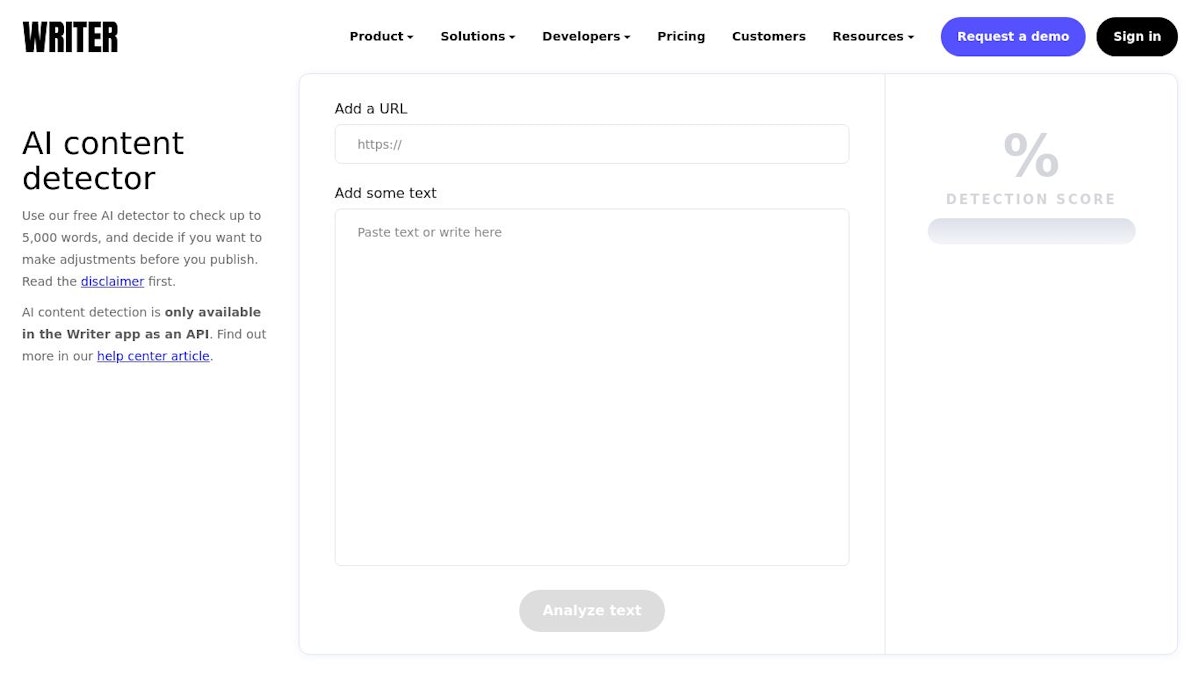Go to the Pricing page
This screenshot has height=675, width=1200.
click(x=681, y=36)
